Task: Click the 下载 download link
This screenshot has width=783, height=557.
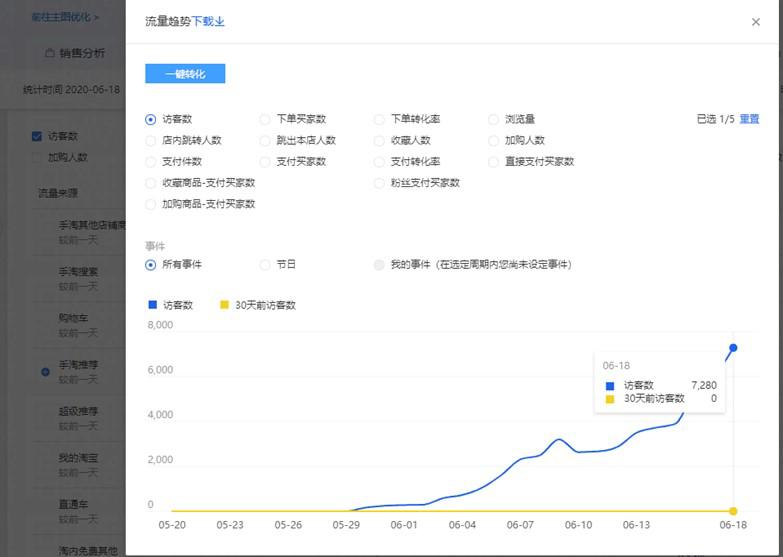Action: (208, 21)
